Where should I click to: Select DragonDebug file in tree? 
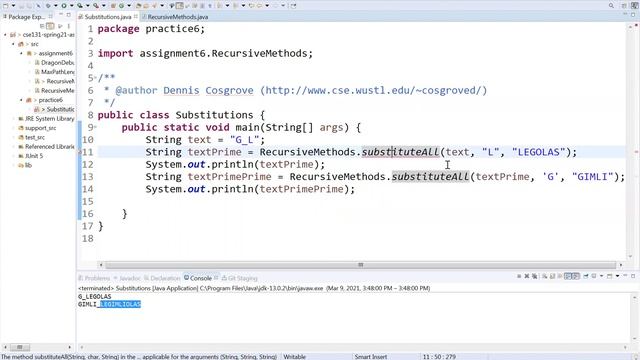[54, 63]
